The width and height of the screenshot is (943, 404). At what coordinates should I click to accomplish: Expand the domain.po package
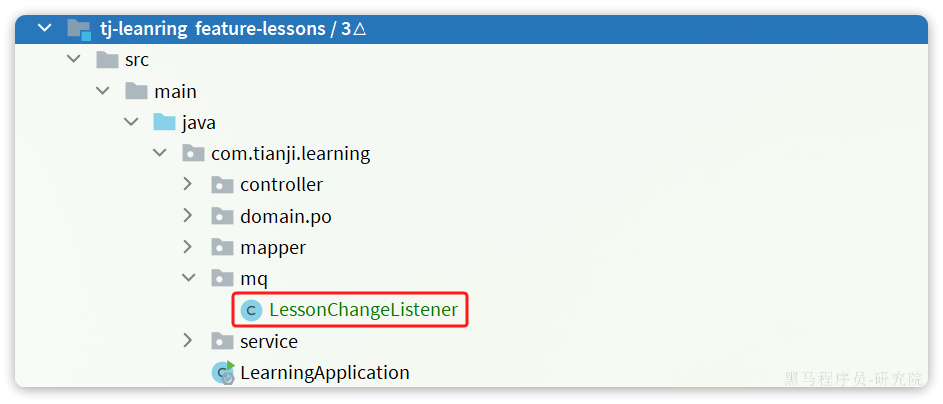[x=188, y=215]
